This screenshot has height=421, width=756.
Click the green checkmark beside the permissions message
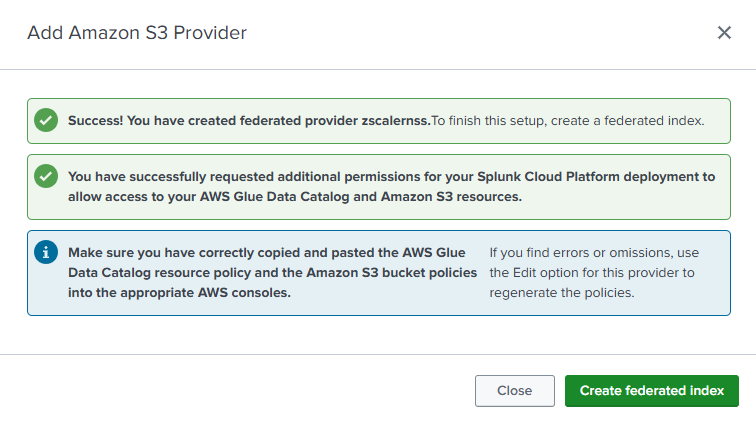pos(46,176)
